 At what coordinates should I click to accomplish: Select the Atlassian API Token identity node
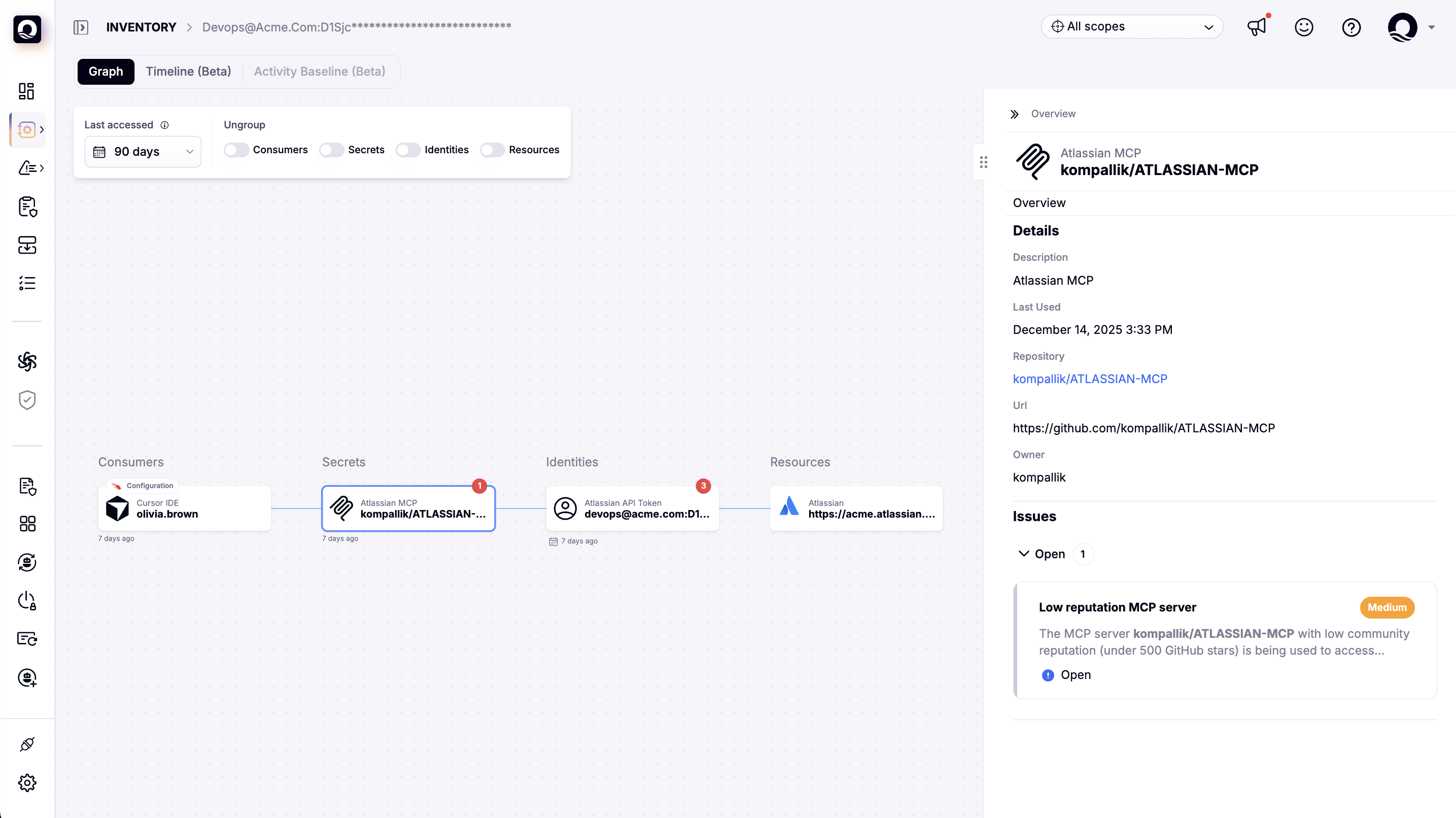[632, 508]
